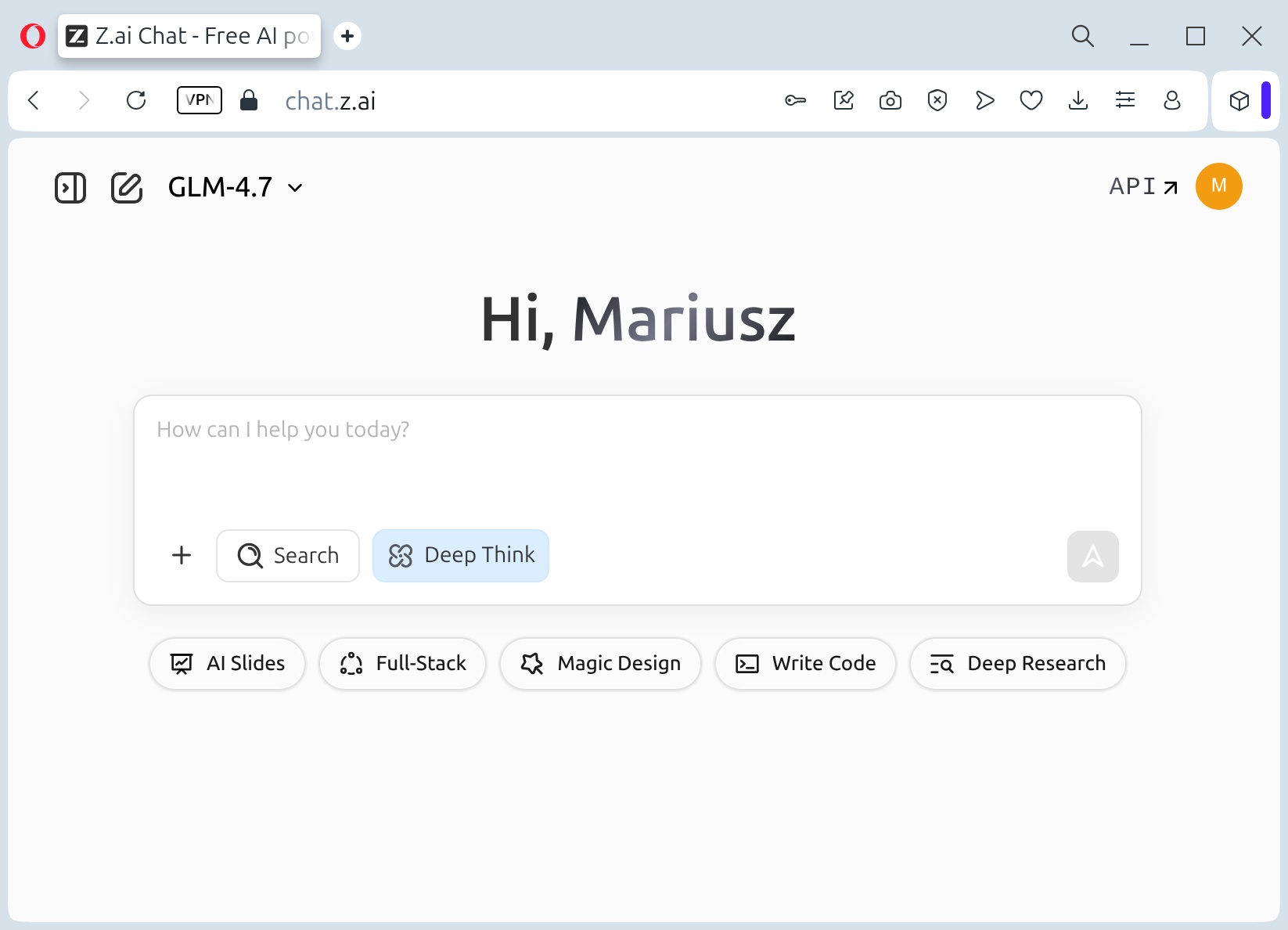Select the Z.ai Chat browser tab
Image resolution: width=1288 pixels, height=930 pixels.
189,36
